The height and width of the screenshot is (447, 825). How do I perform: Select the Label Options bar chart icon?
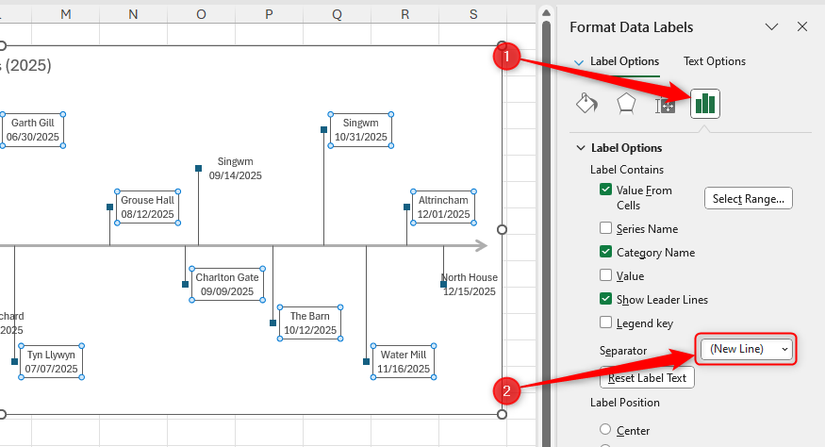(705, 103)
